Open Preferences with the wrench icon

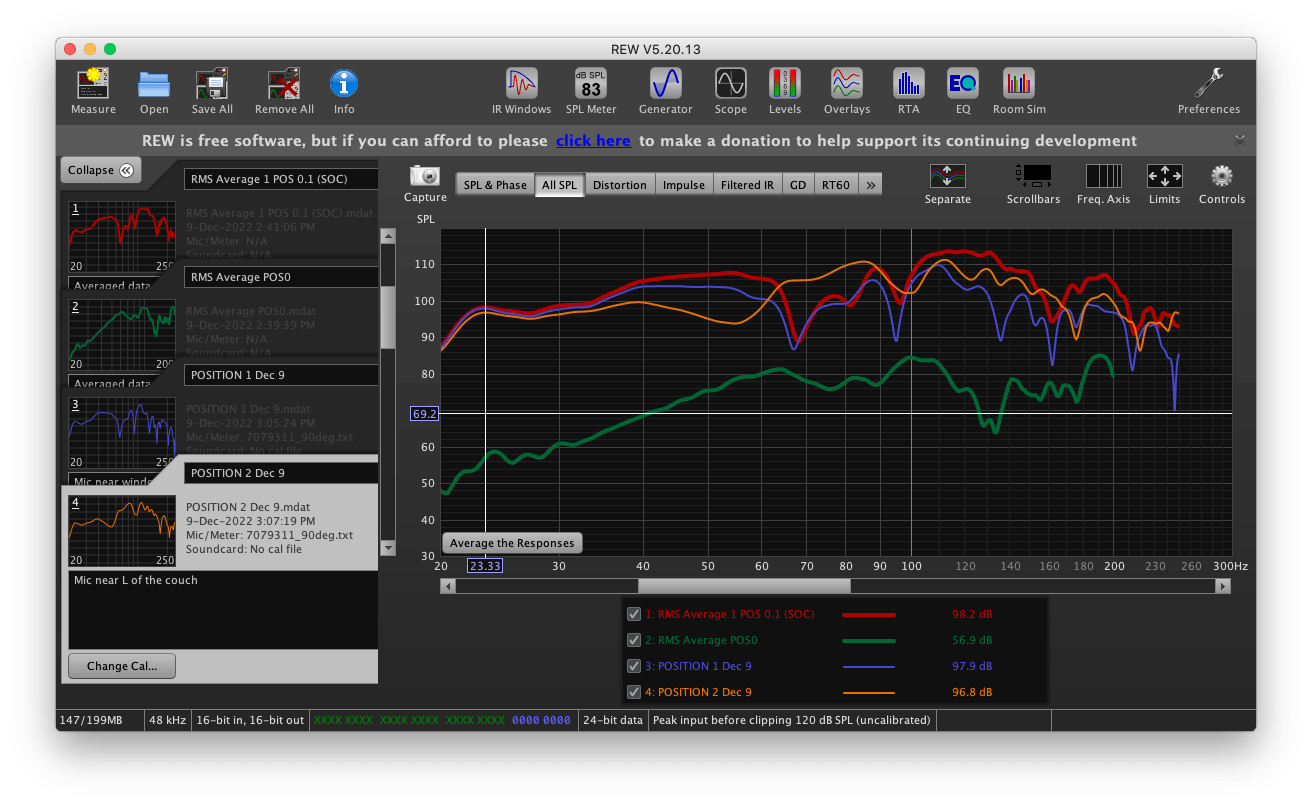tap(1208, 83)
